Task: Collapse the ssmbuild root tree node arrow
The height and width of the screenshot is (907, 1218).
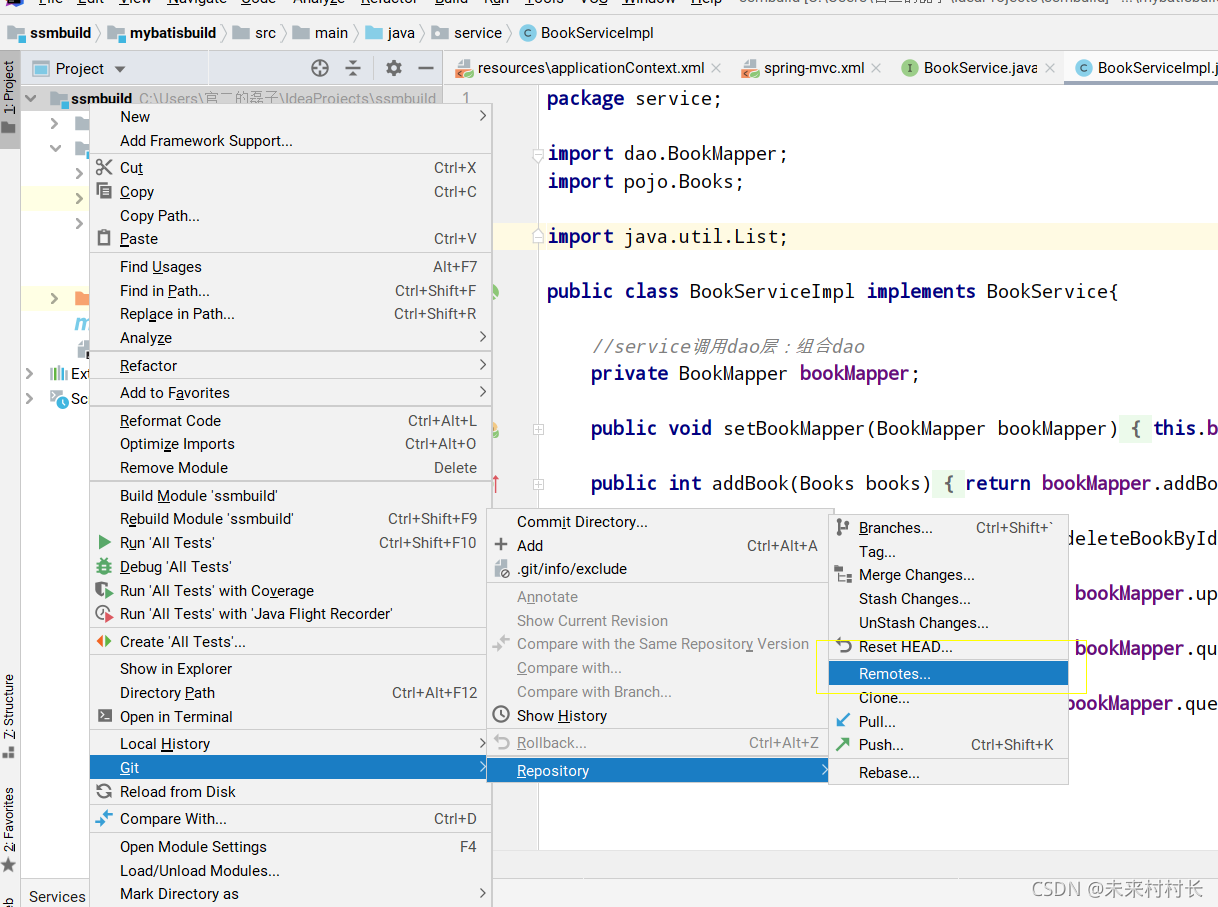Action: [x=30, y=99]
